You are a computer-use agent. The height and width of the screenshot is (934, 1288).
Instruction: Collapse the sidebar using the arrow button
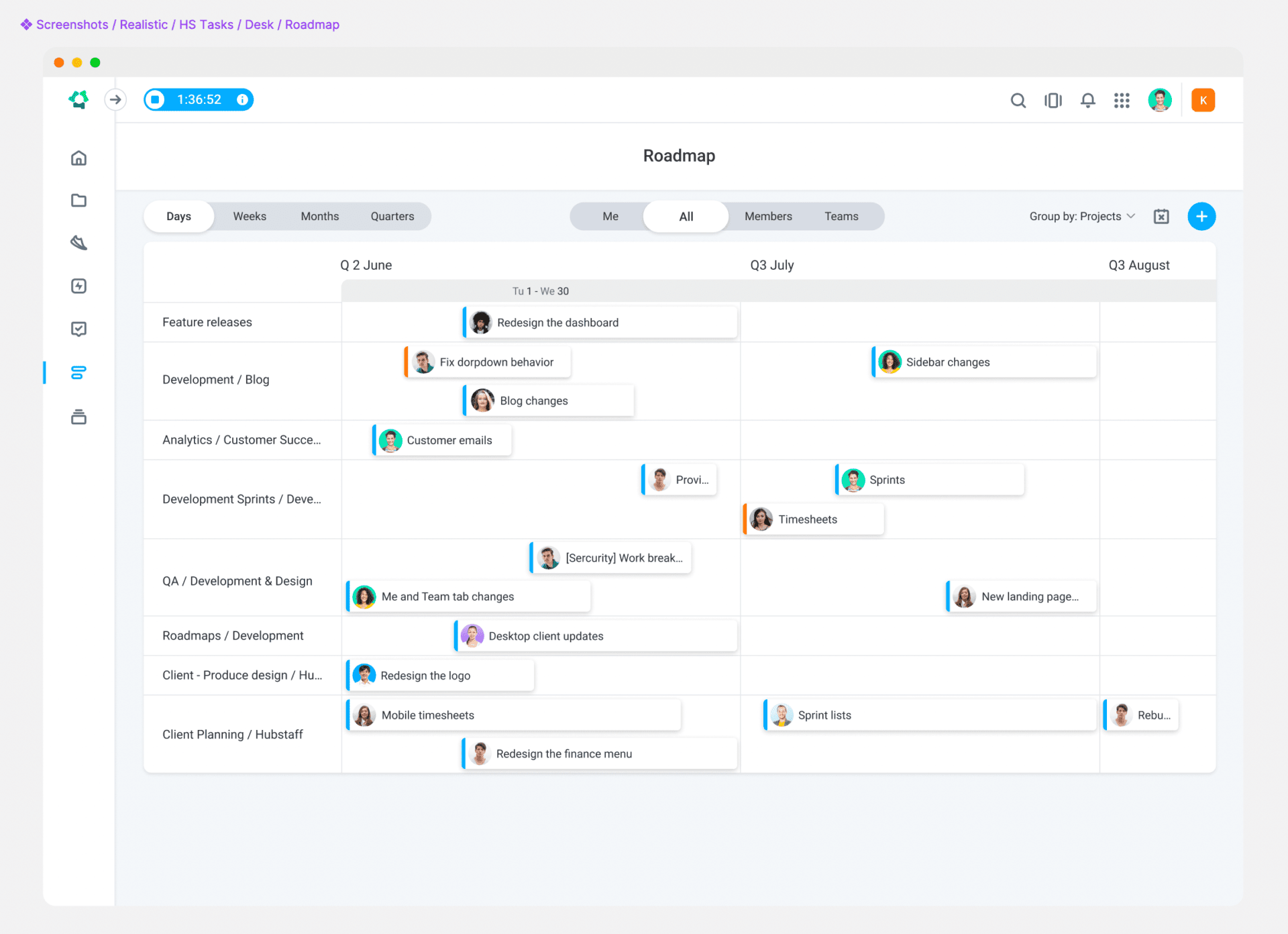click(115, 99)
